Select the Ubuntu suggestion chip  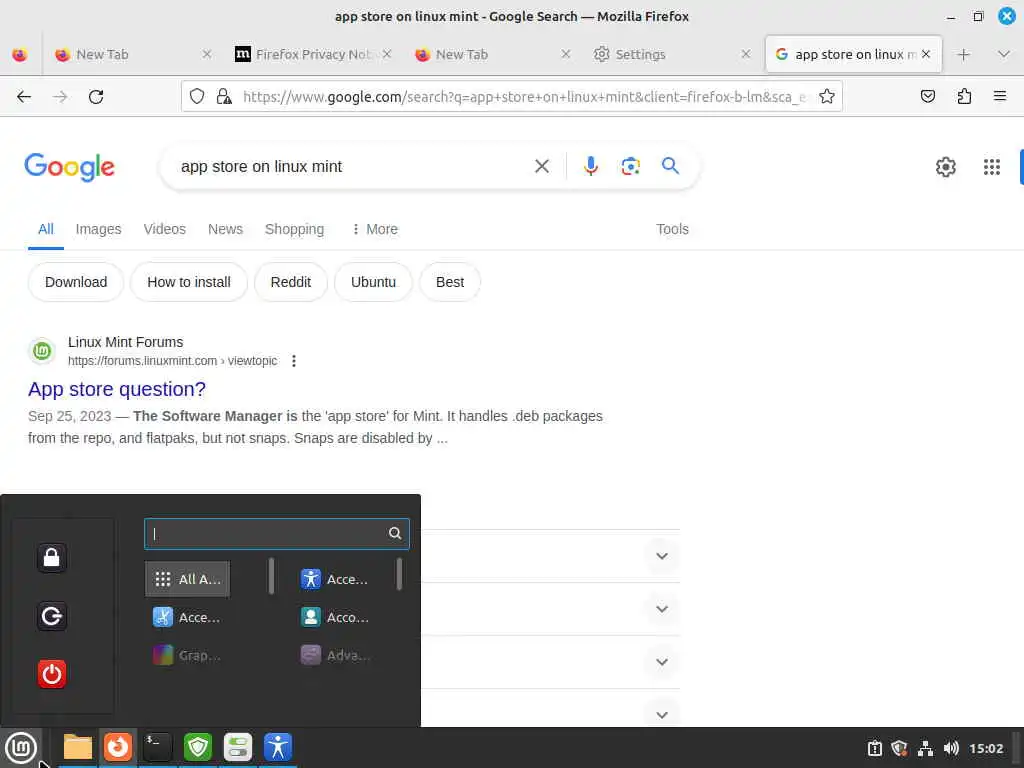click(374, 282)
